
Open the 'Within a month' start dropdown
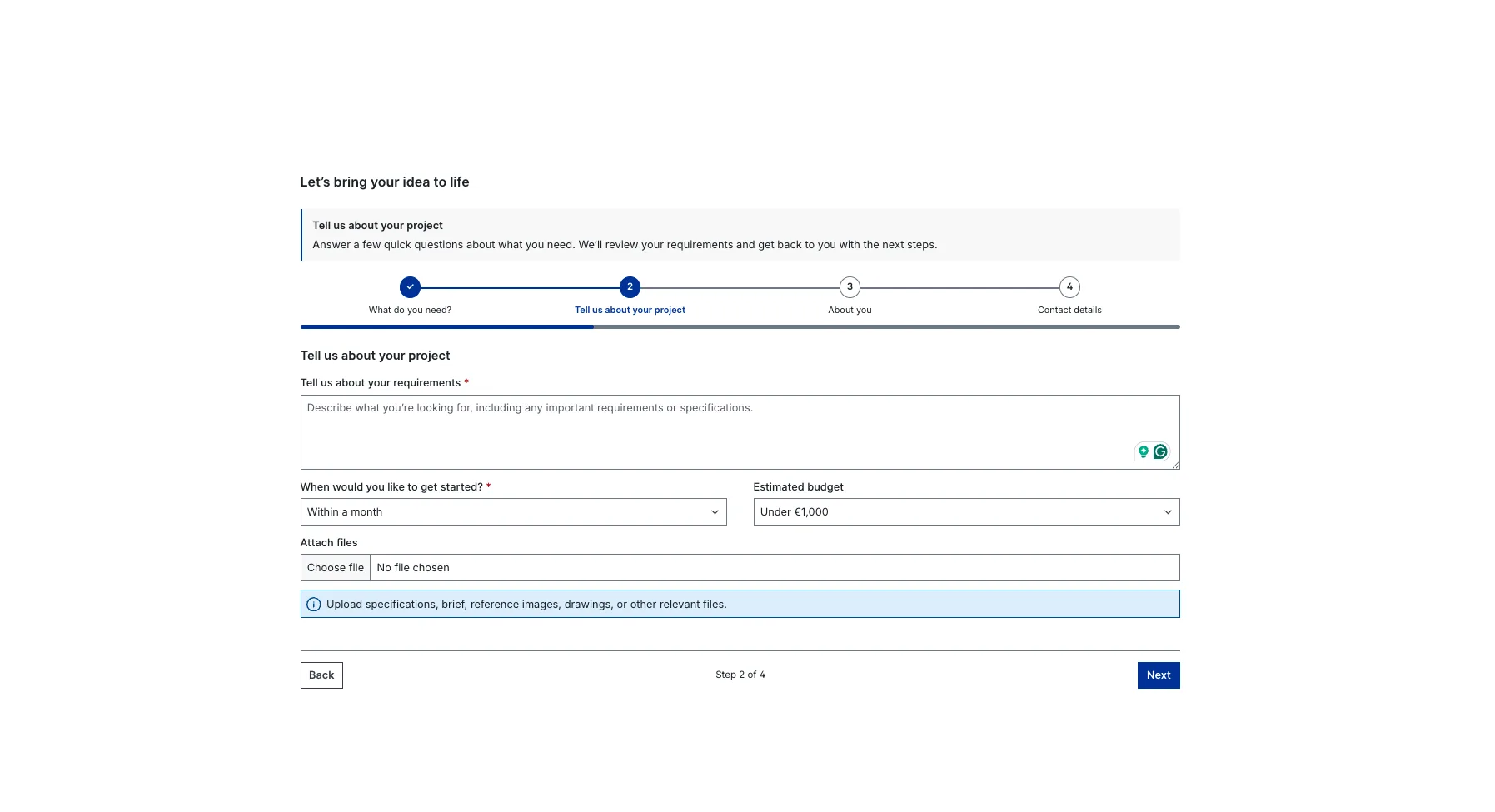513,512
